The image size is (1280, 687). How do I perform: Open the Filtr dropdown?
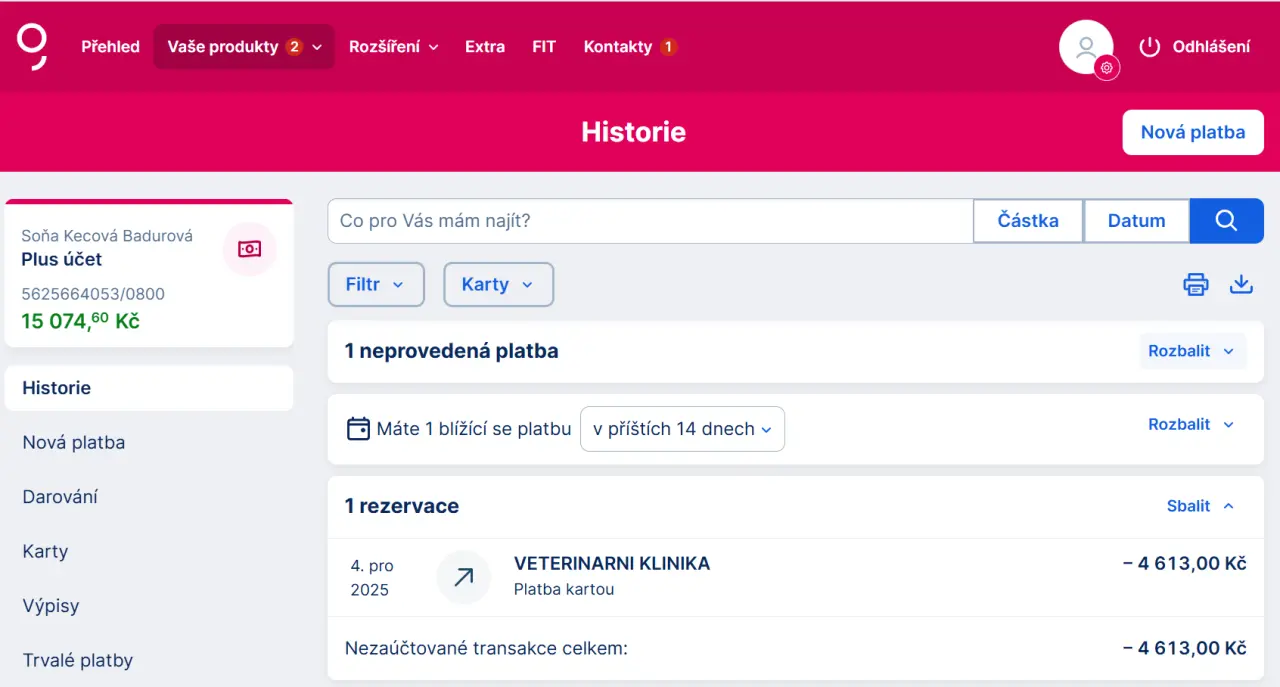(x=376, y=284)
